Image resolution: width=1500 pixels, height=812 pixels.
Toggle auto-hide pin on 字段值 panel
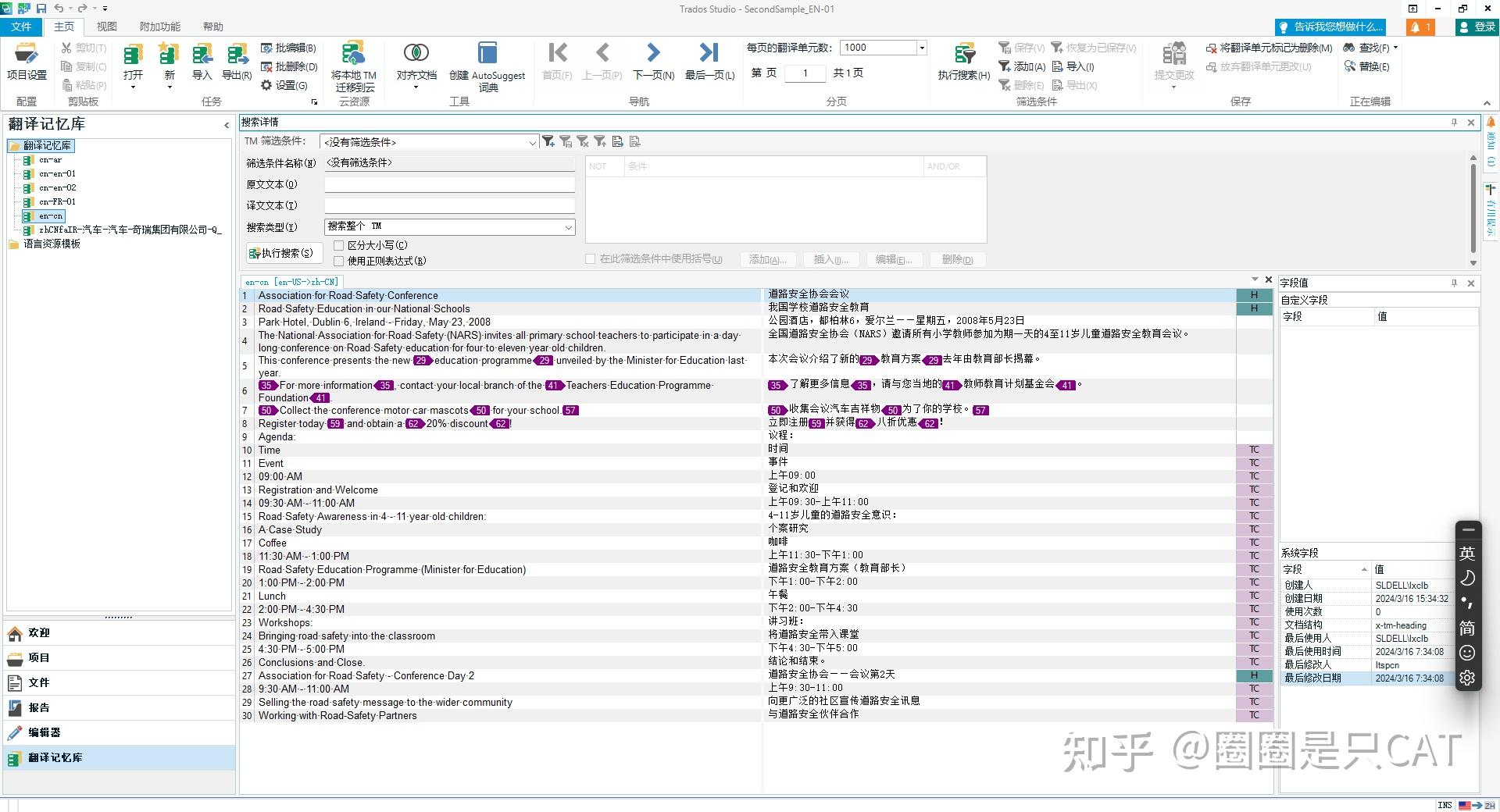(1454, 283)
